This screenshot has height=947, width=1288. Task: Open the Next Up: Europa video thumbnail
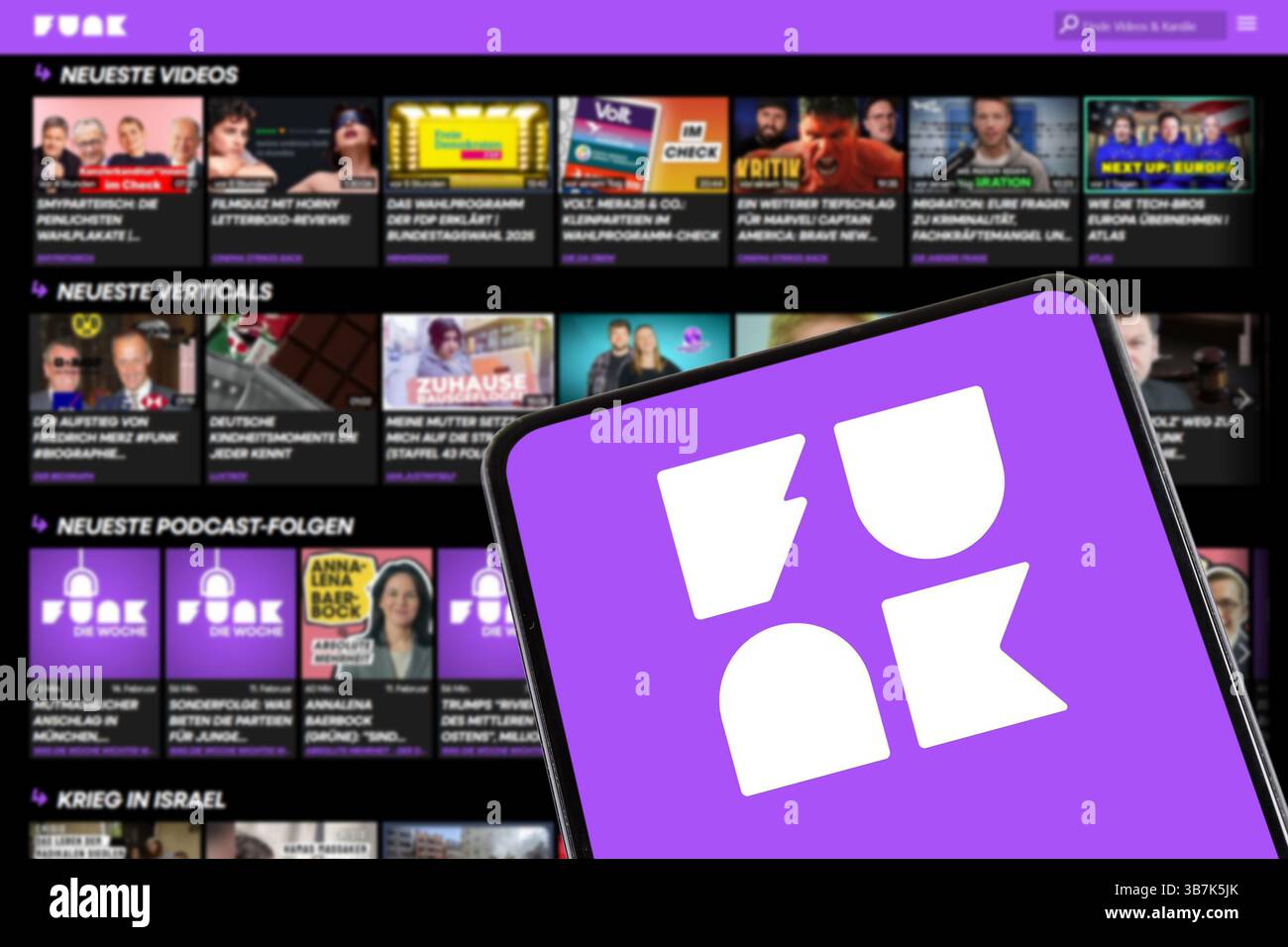pyautogui.click(x=1169, y=145)
